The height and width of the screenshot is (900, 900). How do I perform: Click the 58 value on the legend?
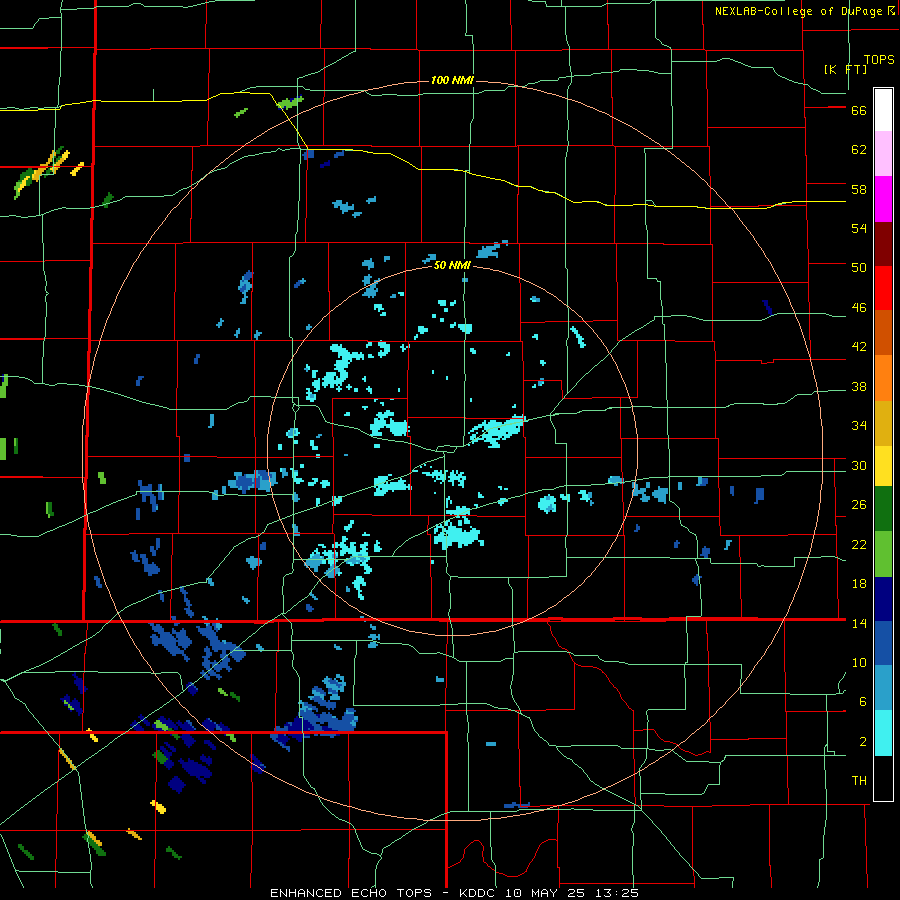point(859,189)
